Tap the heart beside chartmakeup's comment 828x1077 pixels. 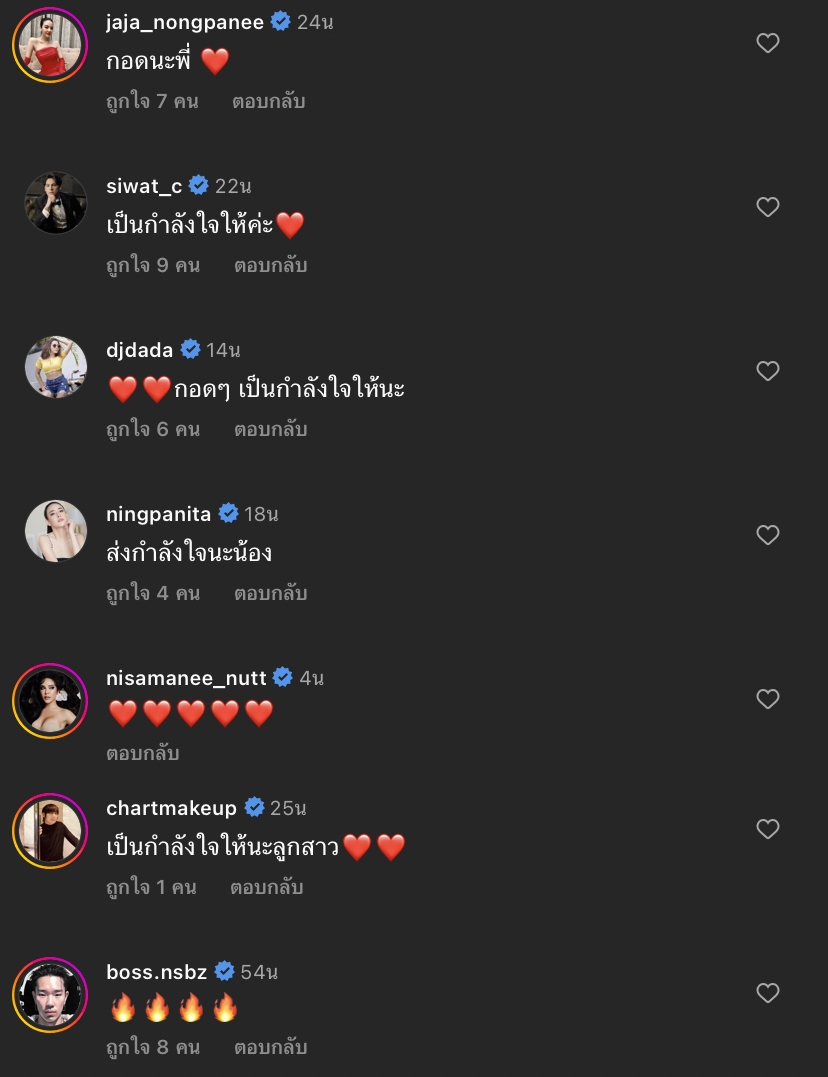point(767,829)
